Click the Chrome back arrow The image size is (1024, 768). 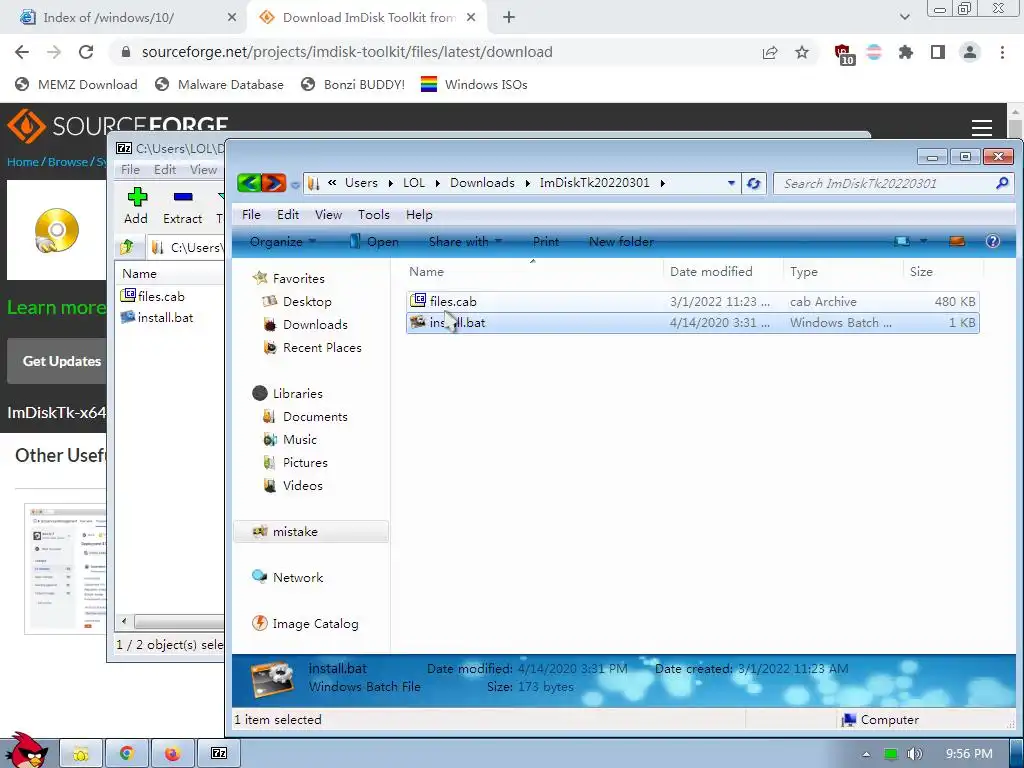coord(22,52)
